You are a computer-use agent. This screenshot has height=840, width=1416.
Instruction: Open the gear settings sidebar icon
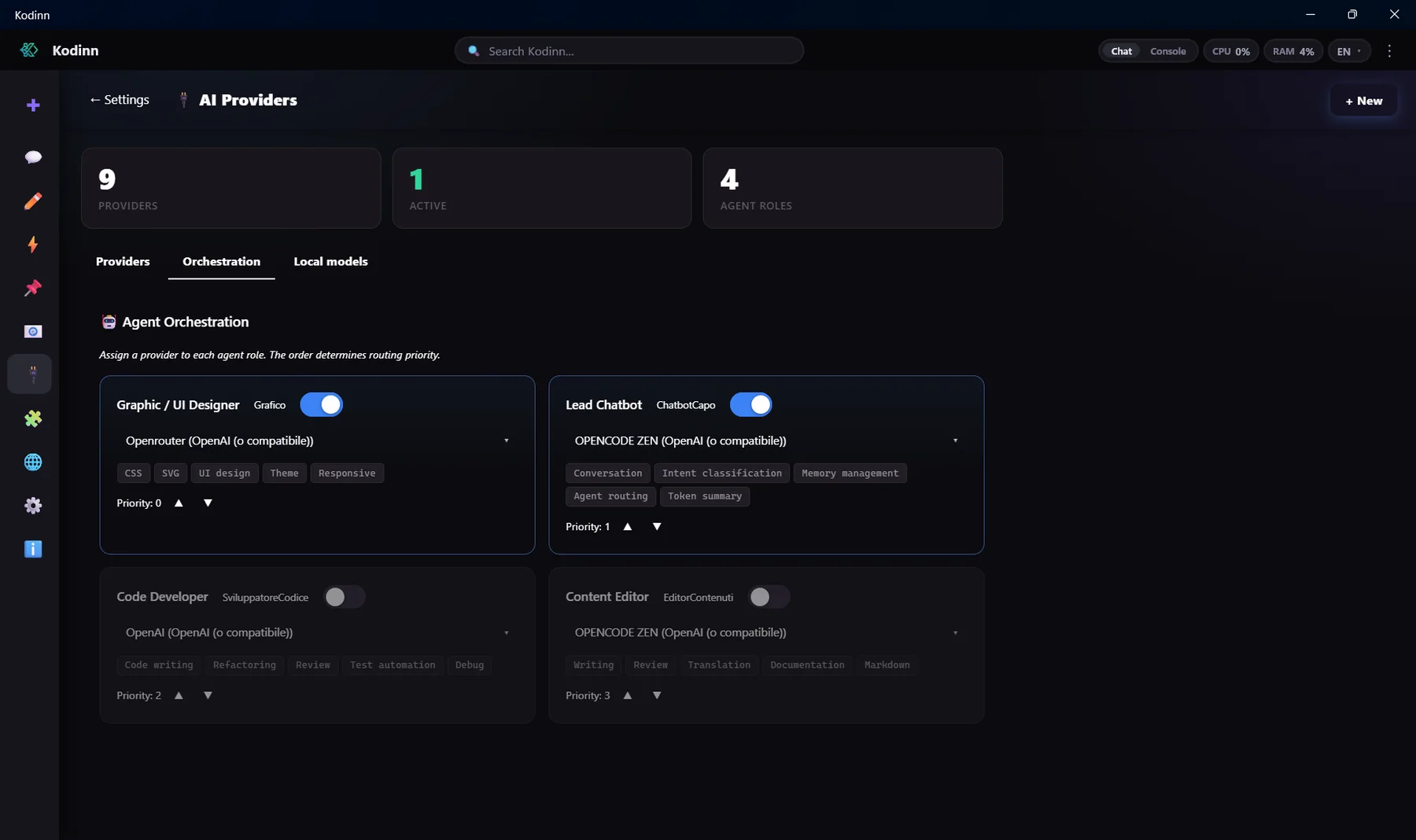point(33,506)
